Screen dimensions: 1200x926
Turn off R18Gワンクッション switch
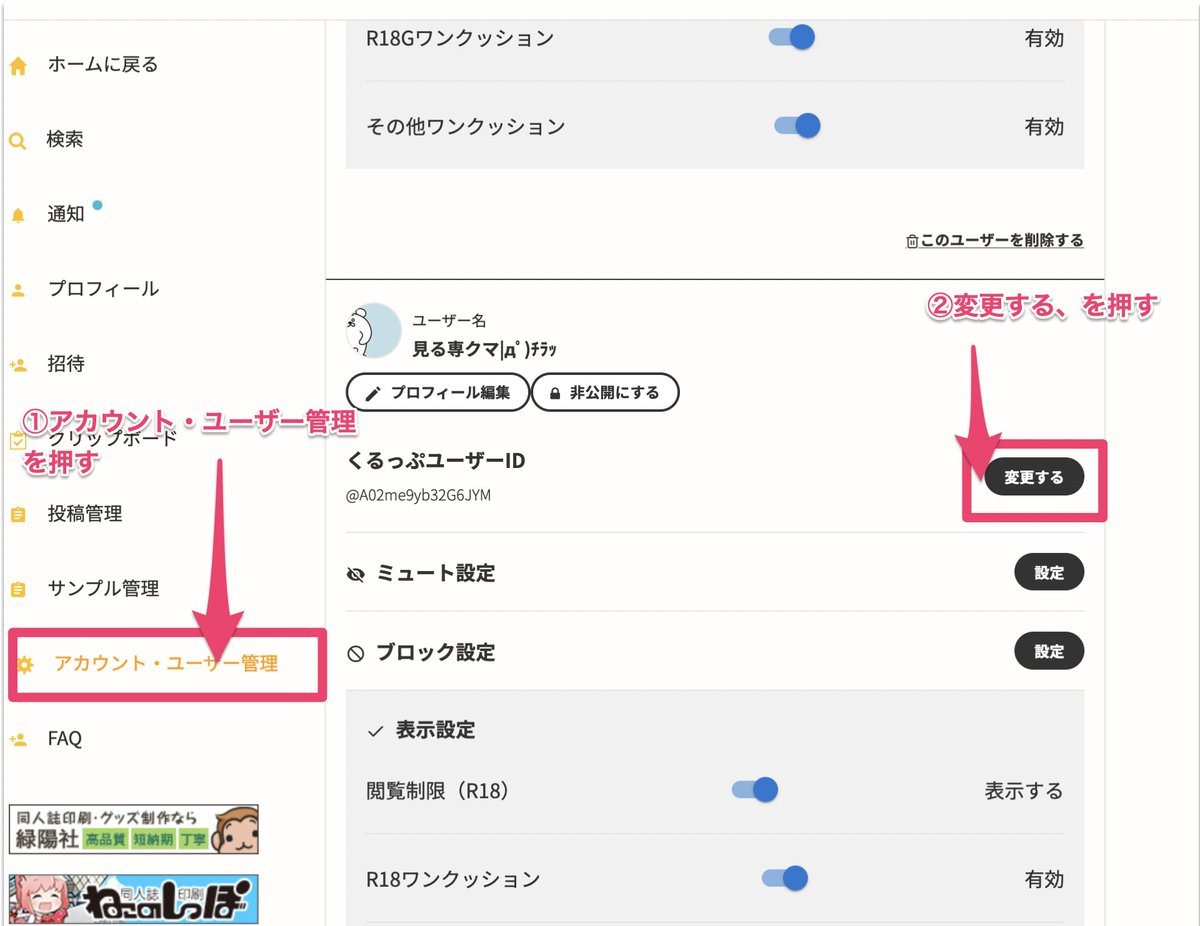pyautogui.click(x=792, y=38)
